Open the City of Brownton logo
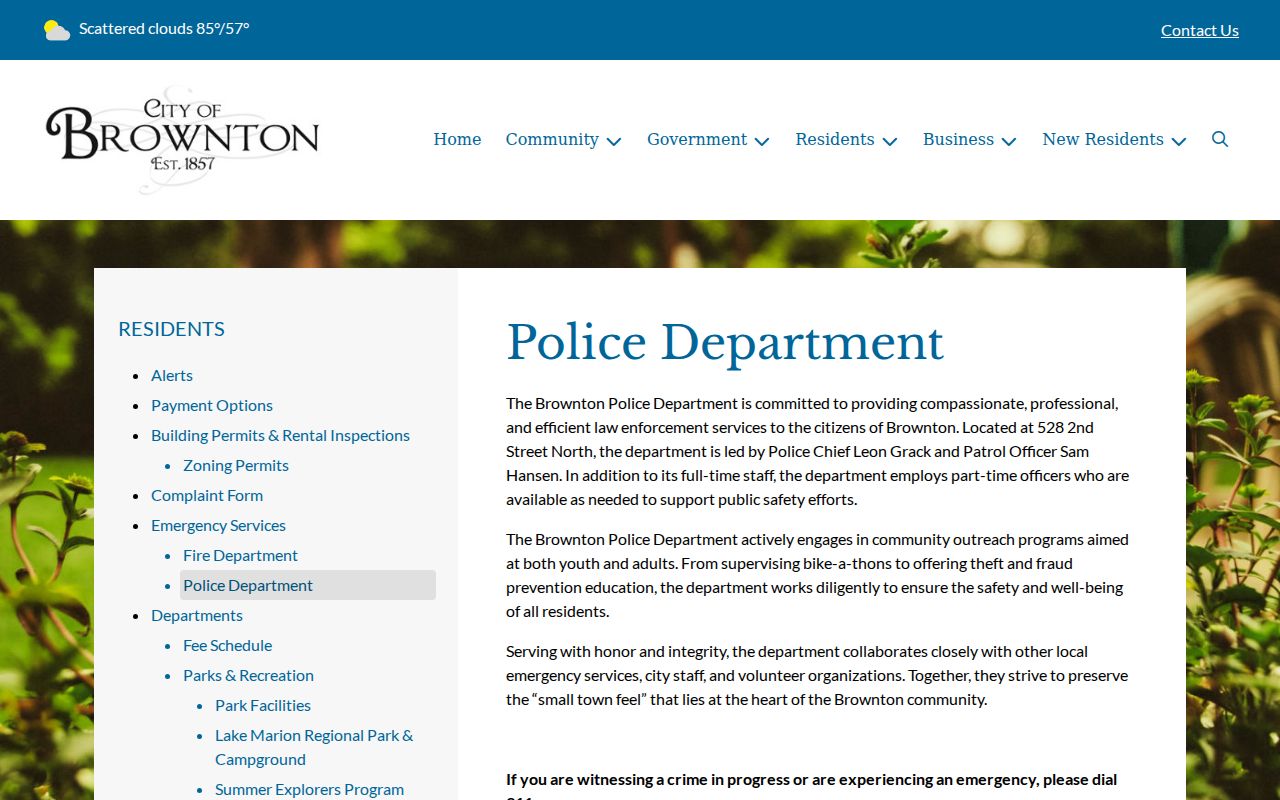The width and height of the screenshot is (1280, 800). [x=182, y=139]
